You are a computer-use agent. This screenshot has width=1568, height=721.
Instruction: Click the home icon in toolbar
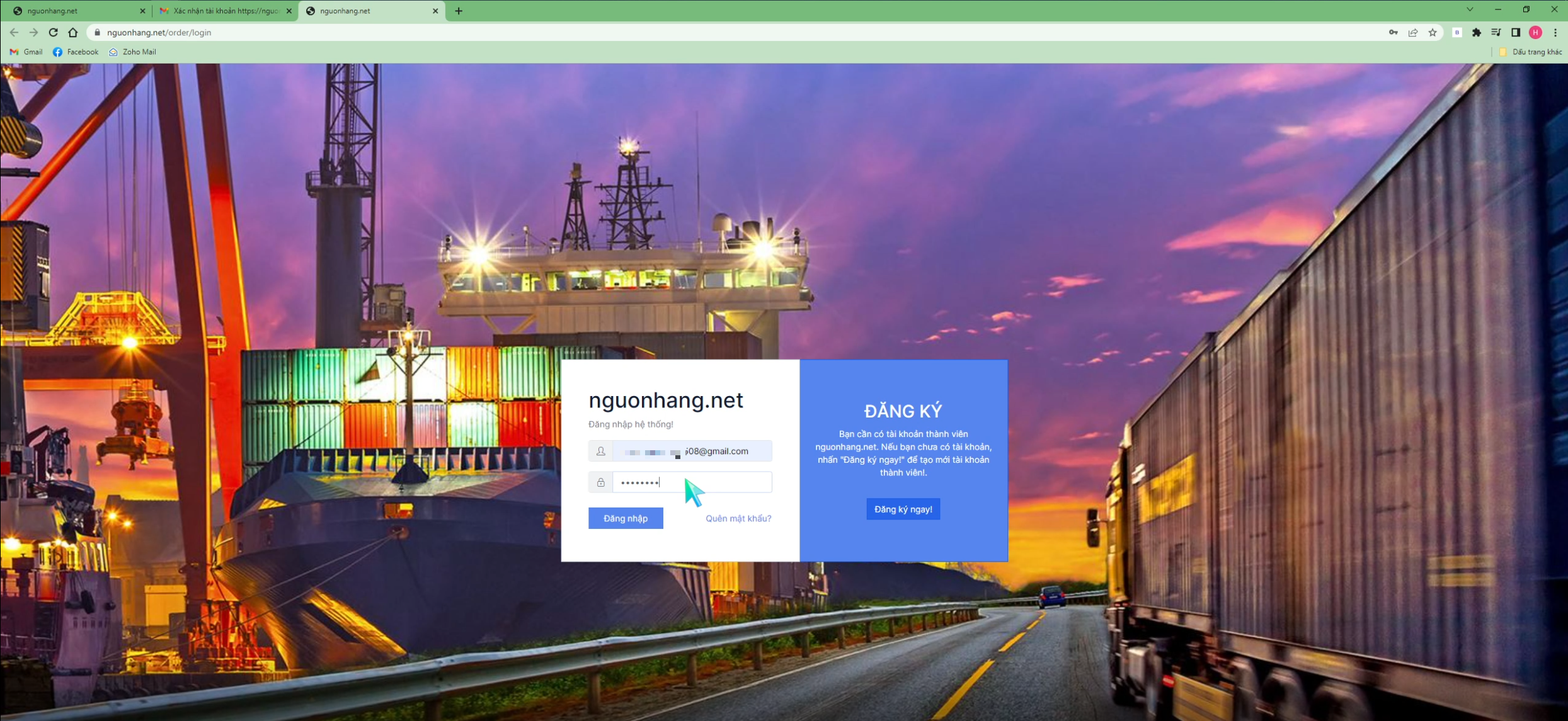click(73, 32)
